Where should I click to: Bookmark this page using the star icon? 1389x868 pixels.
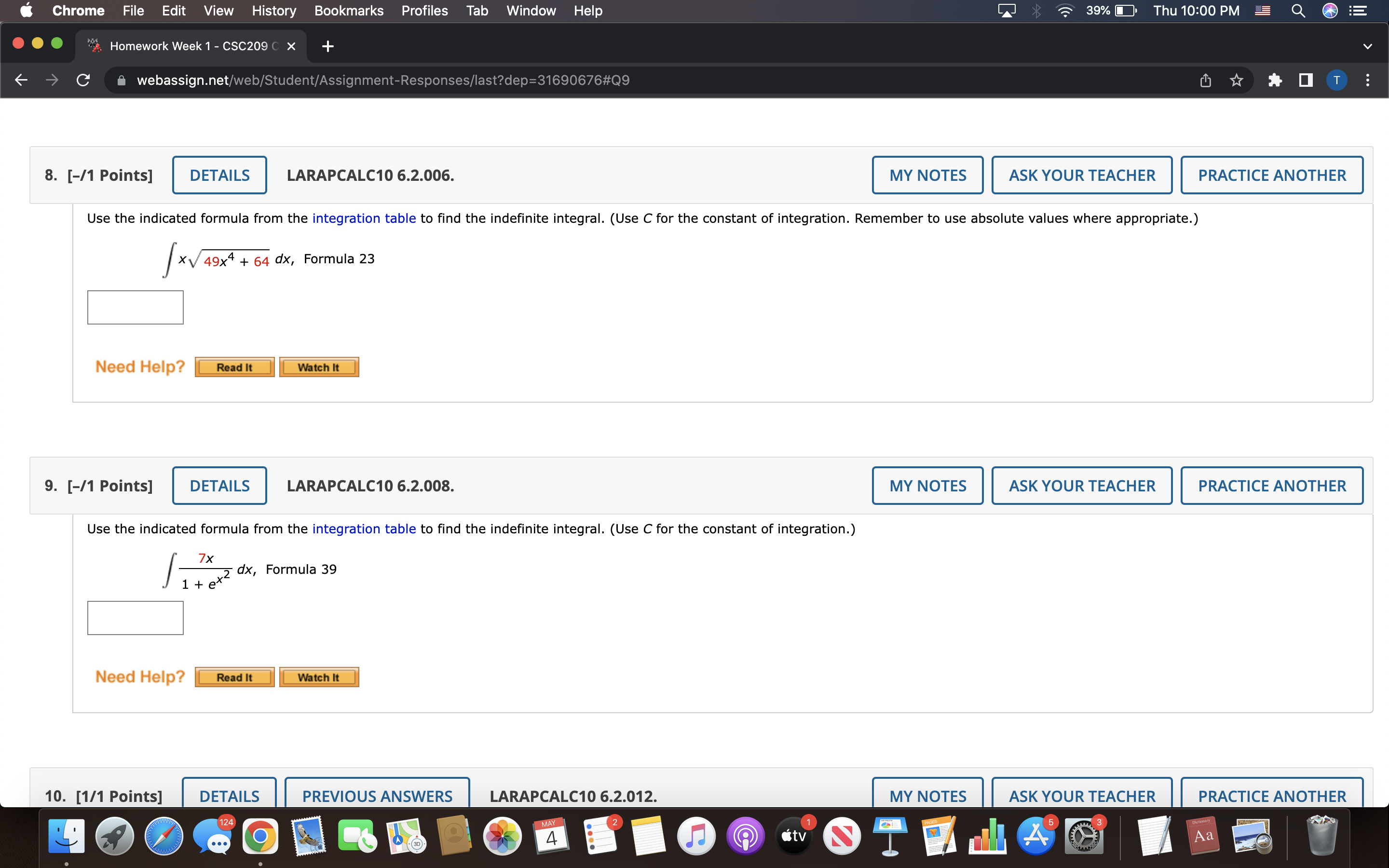(1236, 80)
